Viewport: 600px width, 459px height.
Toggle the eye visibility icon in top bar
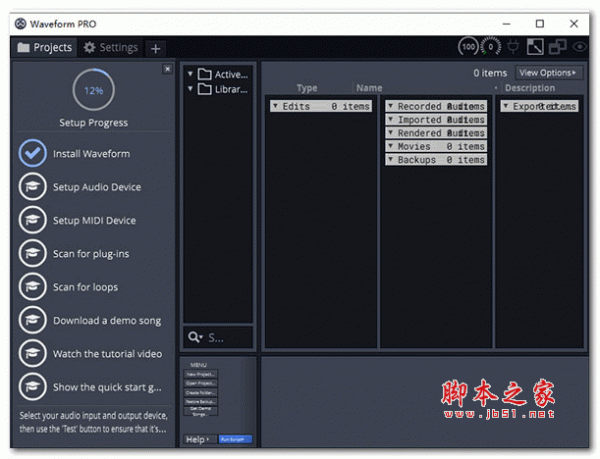coord(580,47)
